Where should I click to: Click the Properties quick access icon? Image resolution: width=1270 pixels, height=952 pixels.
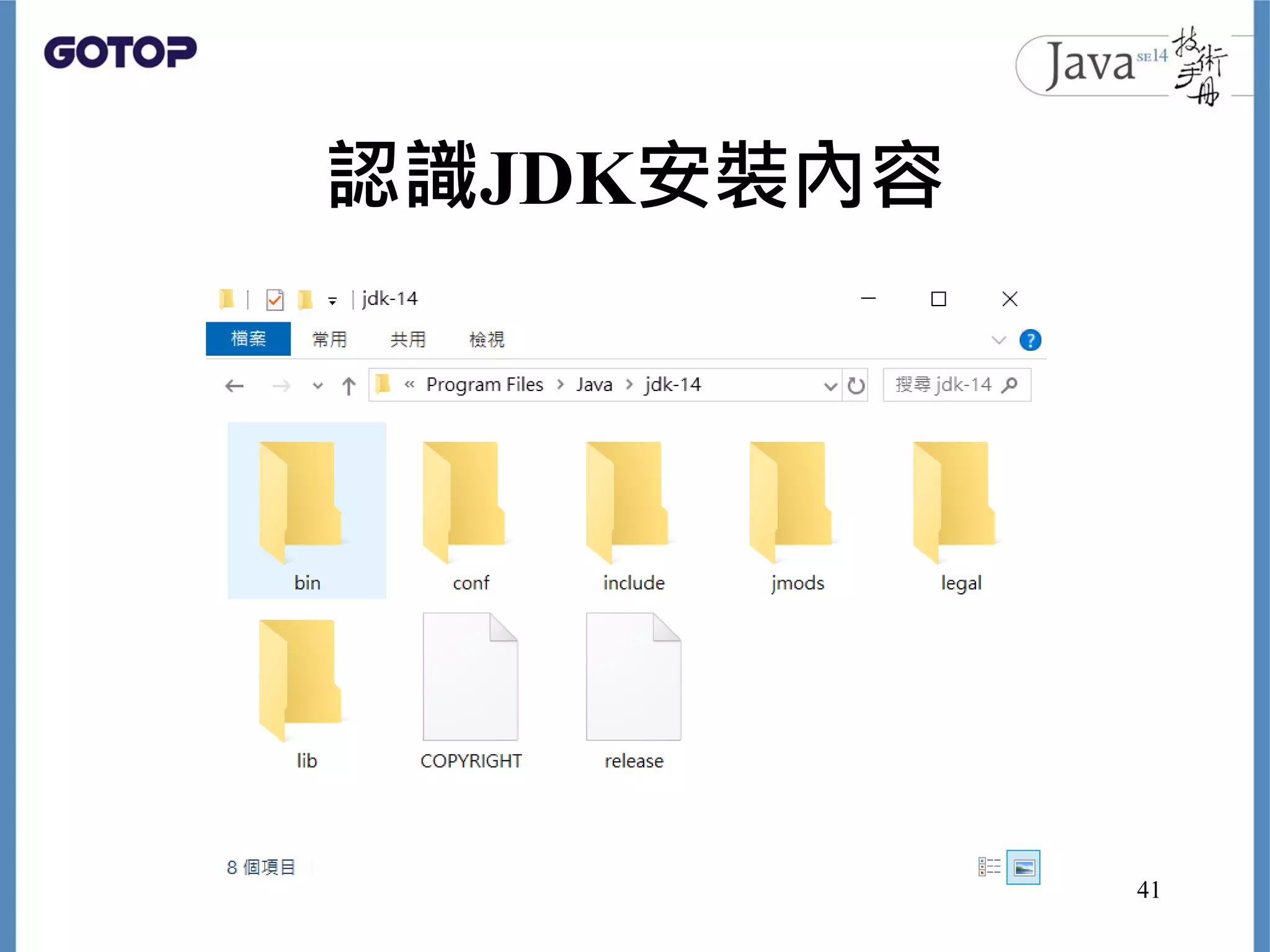pos(274,299)
